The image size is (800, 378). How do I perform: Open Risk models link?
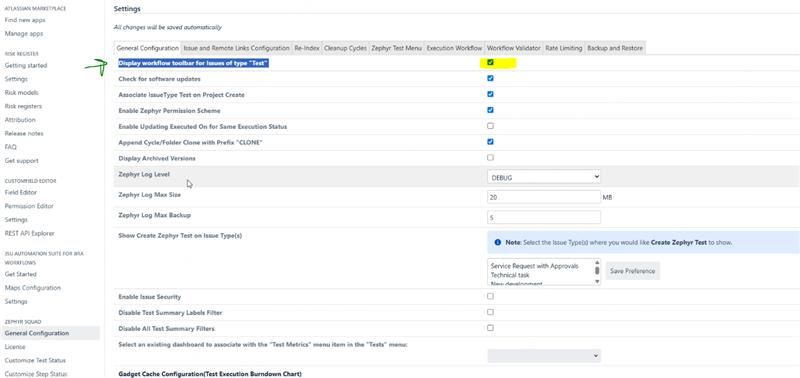coord(21,93)
